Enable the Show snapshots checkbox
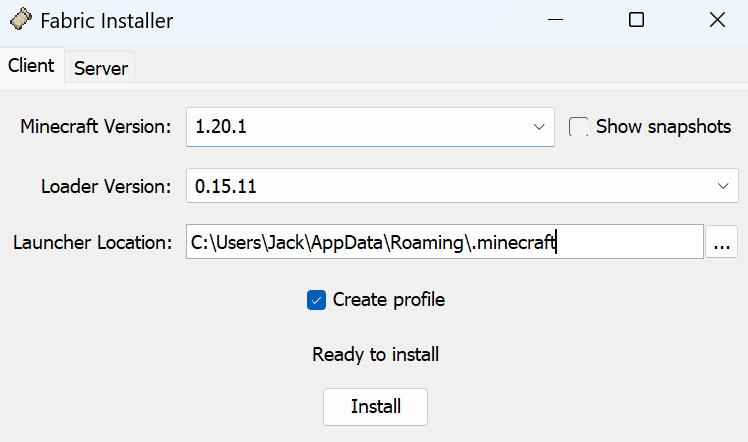This screenshot has width=748, height=442. click(578, 127)
